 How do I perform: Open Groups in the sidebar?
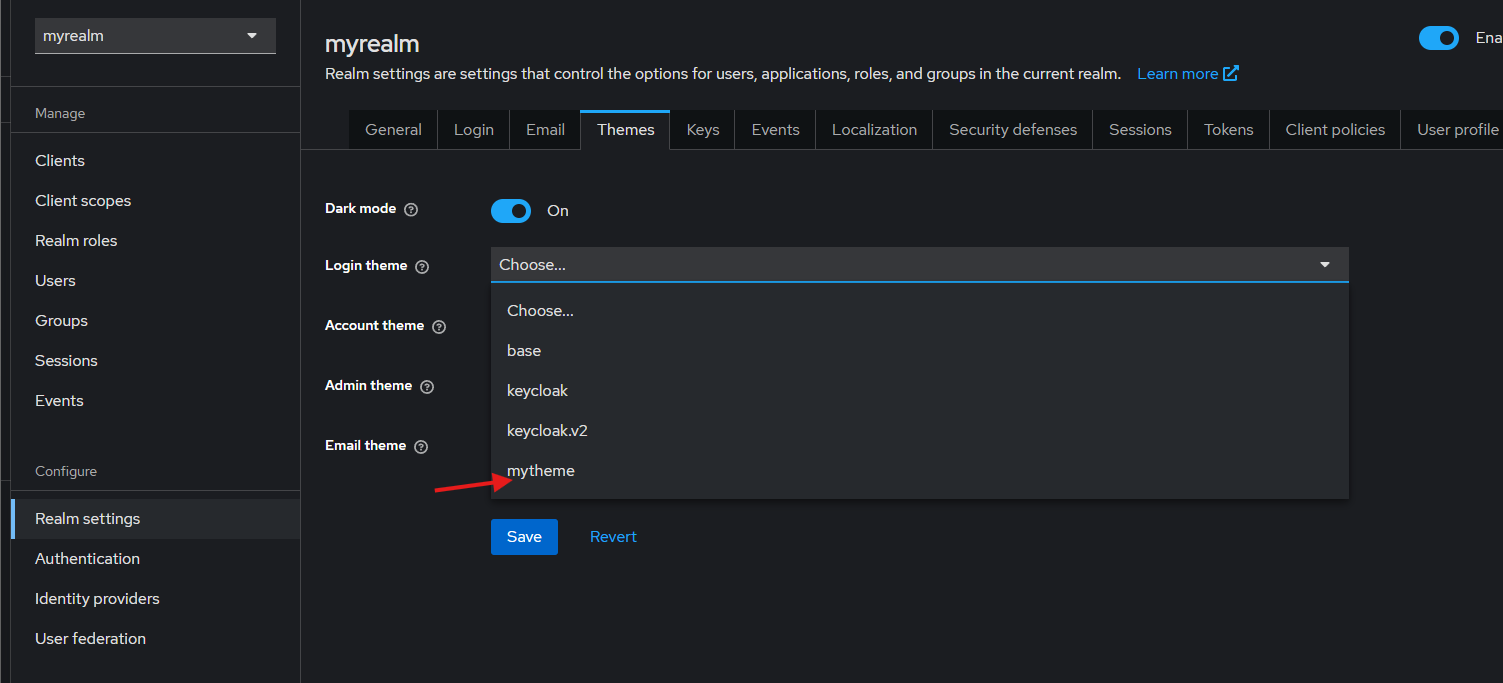click(x=156, y=321)
